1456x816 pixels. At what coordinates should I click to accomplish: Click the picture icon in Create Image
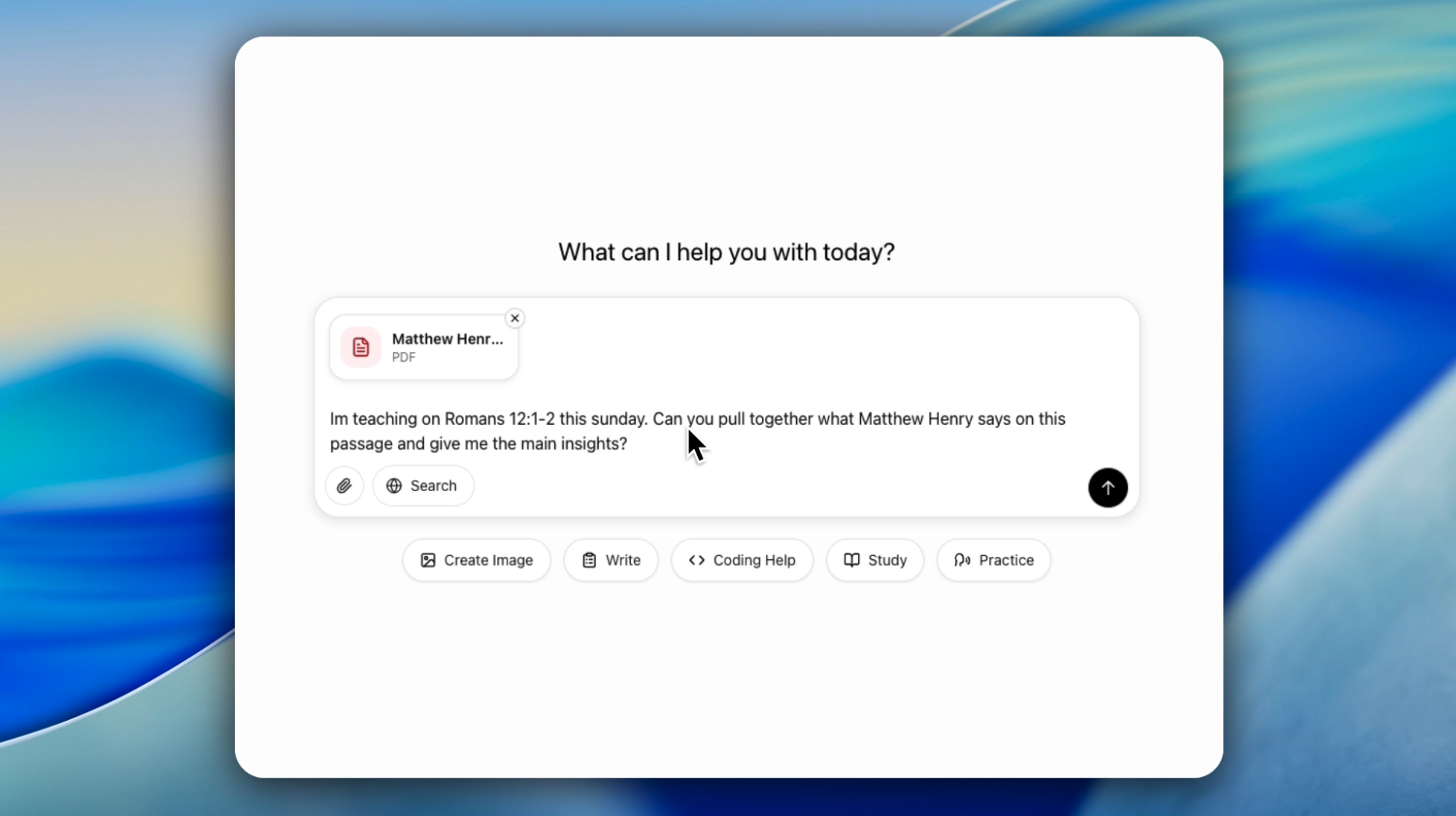pyautogui.click(x=428, y=560)
